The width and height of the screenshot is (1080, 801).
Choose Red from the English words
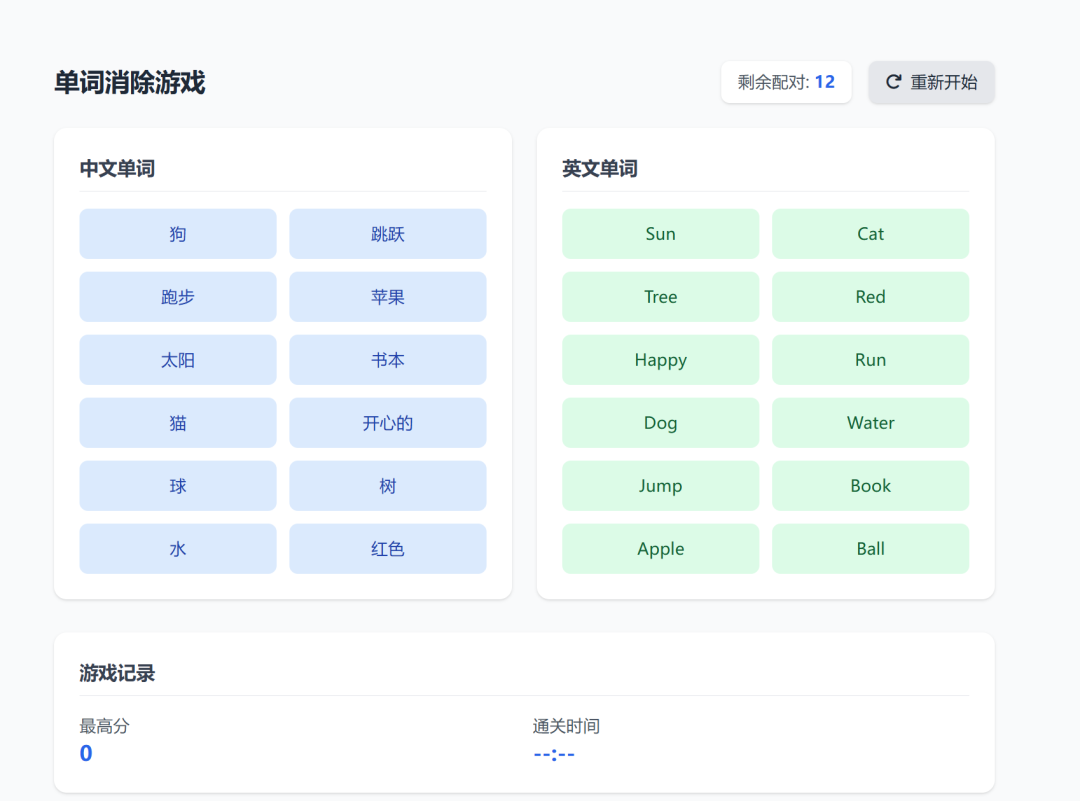tap(870, 296)
